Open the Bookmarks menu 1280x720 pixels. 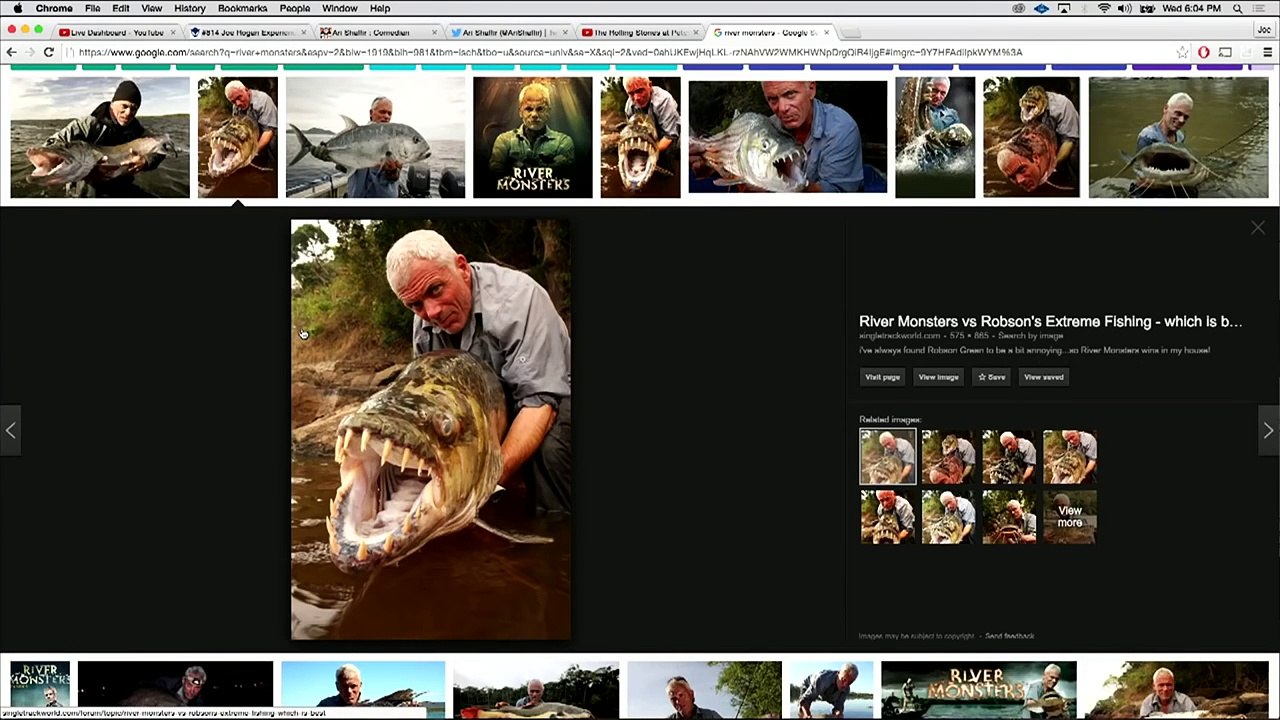click(242, 8)
